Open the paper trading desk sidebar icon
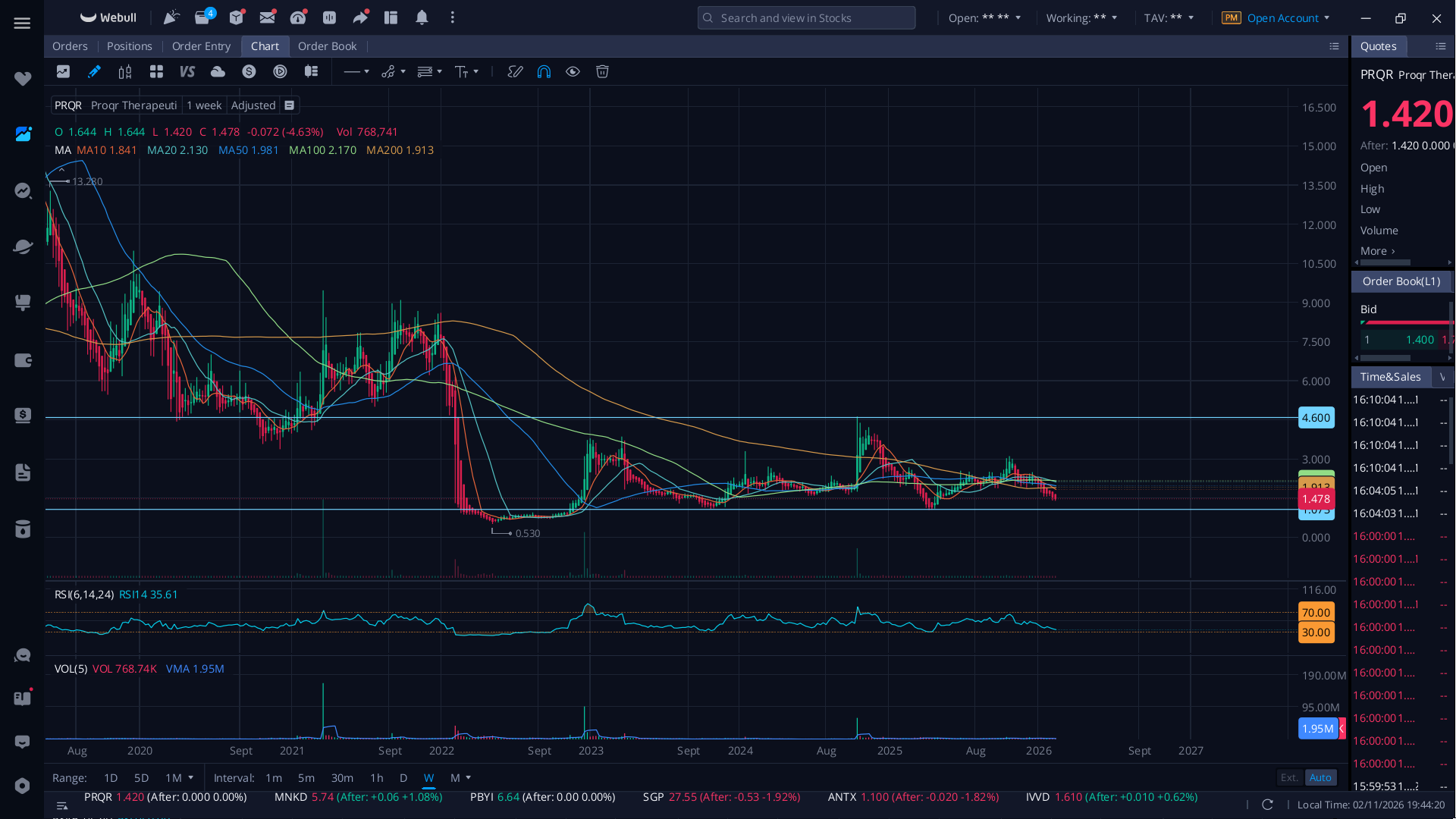 pos(23,303)
